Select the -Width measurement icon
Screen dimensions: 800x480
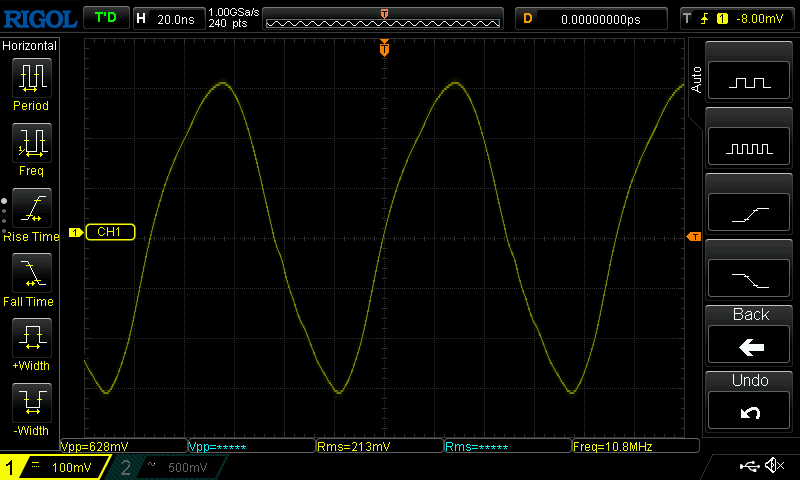point(32,402)
